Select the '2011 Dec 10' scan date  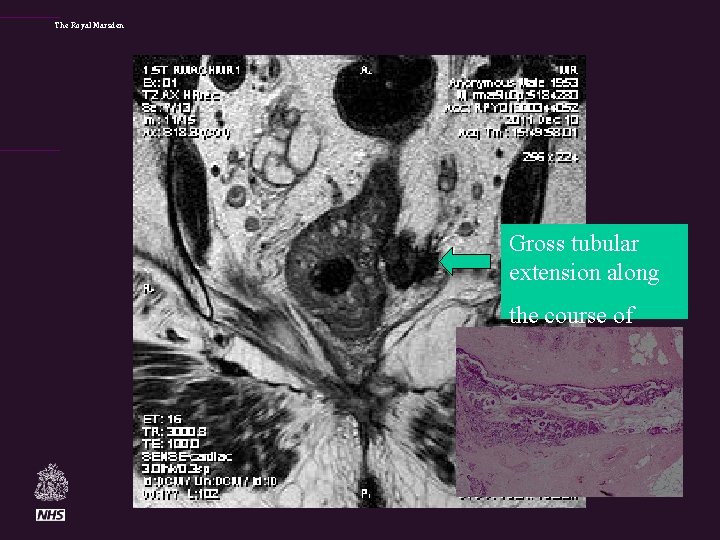coord(542,120)
